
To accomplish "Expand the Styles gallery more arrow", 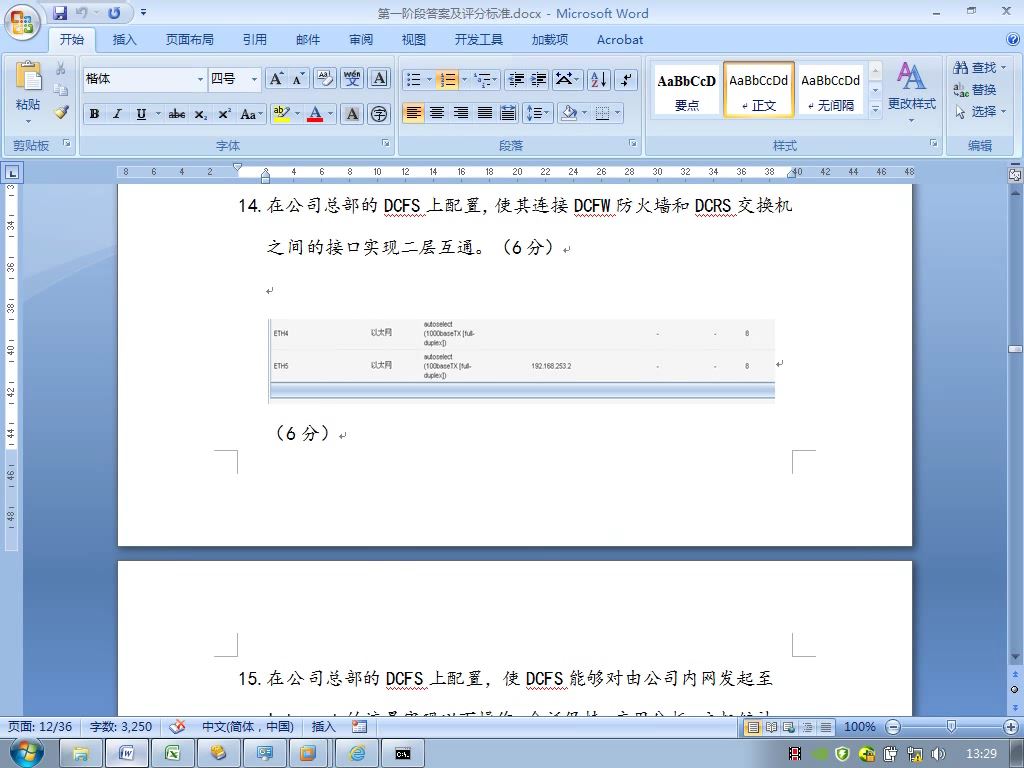I will point(876,110).
